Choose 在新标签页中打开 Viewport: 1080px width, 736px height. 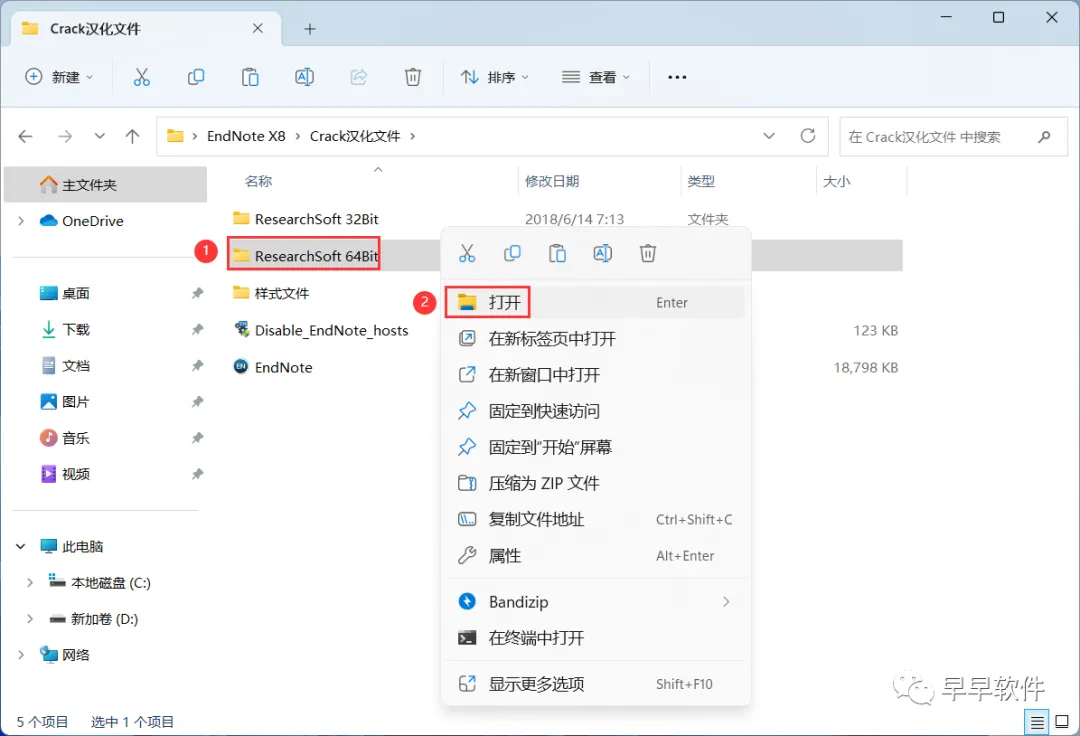[595, 339]
